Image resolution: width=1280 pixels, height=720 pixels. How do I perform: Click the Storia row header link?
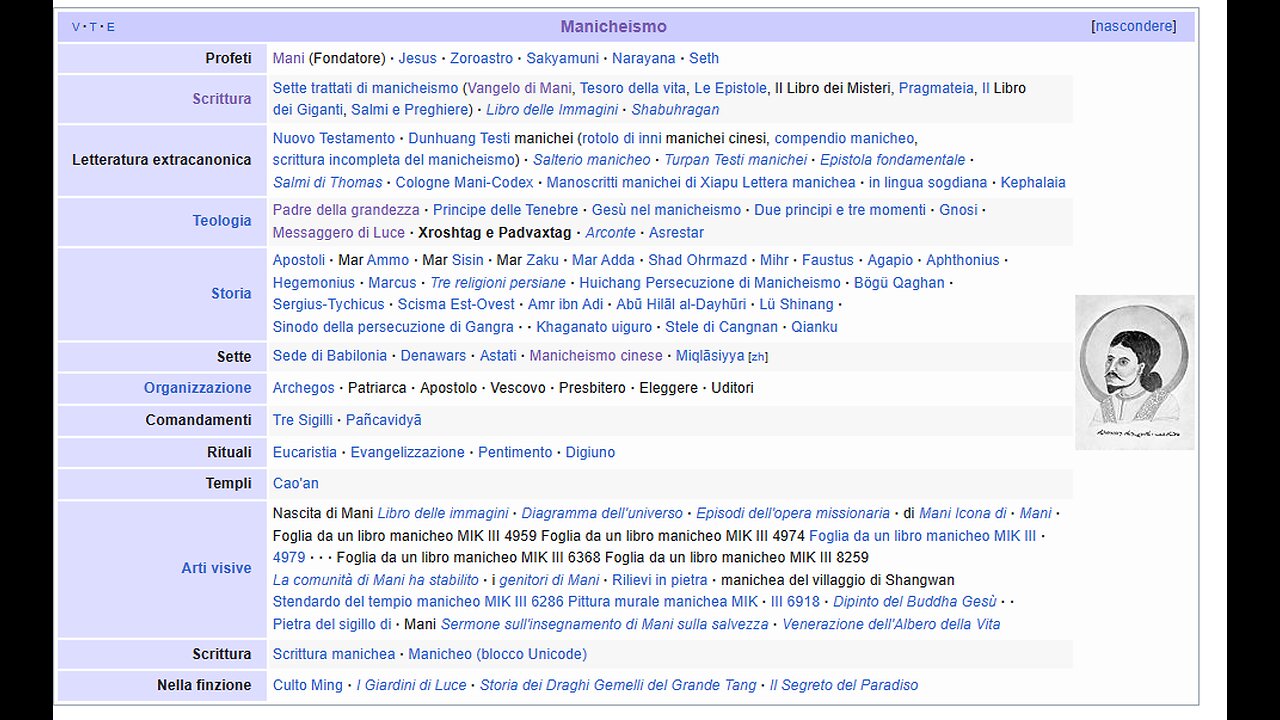(x=231, y=294)
